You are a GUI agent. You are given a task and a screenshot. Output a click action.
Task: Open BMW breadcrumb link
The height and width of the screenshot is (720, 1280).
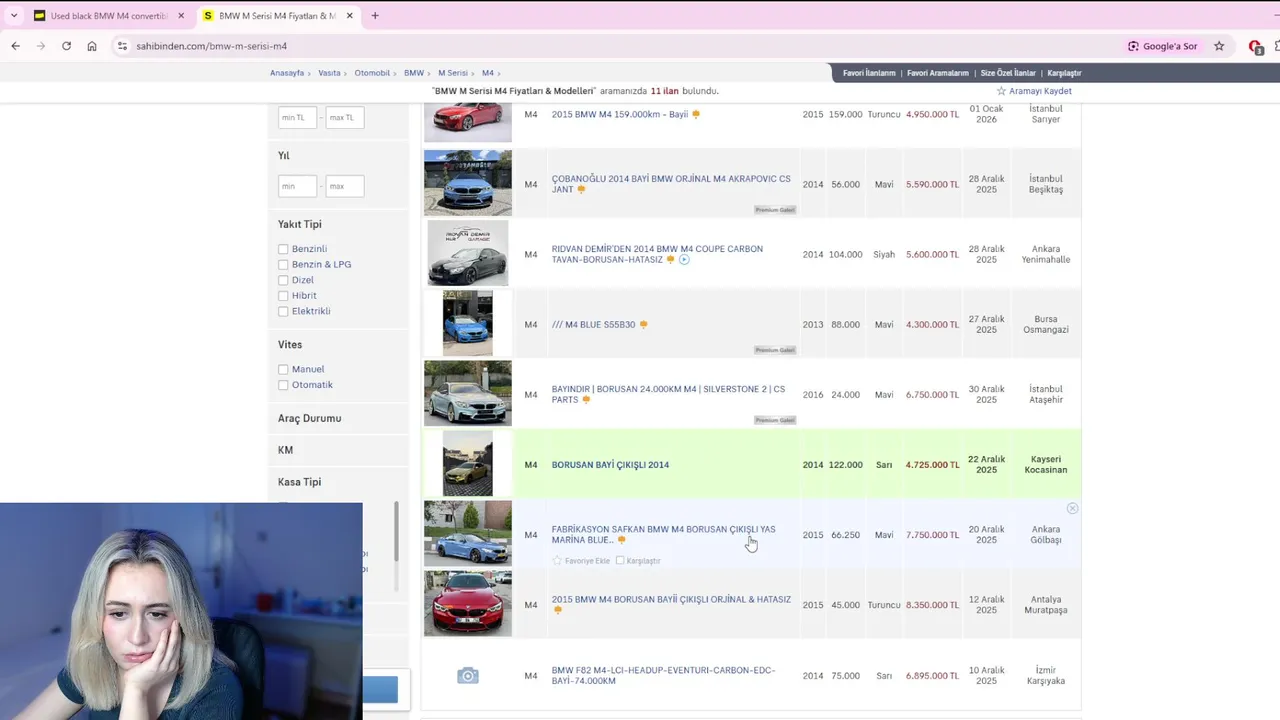(414, 73)
